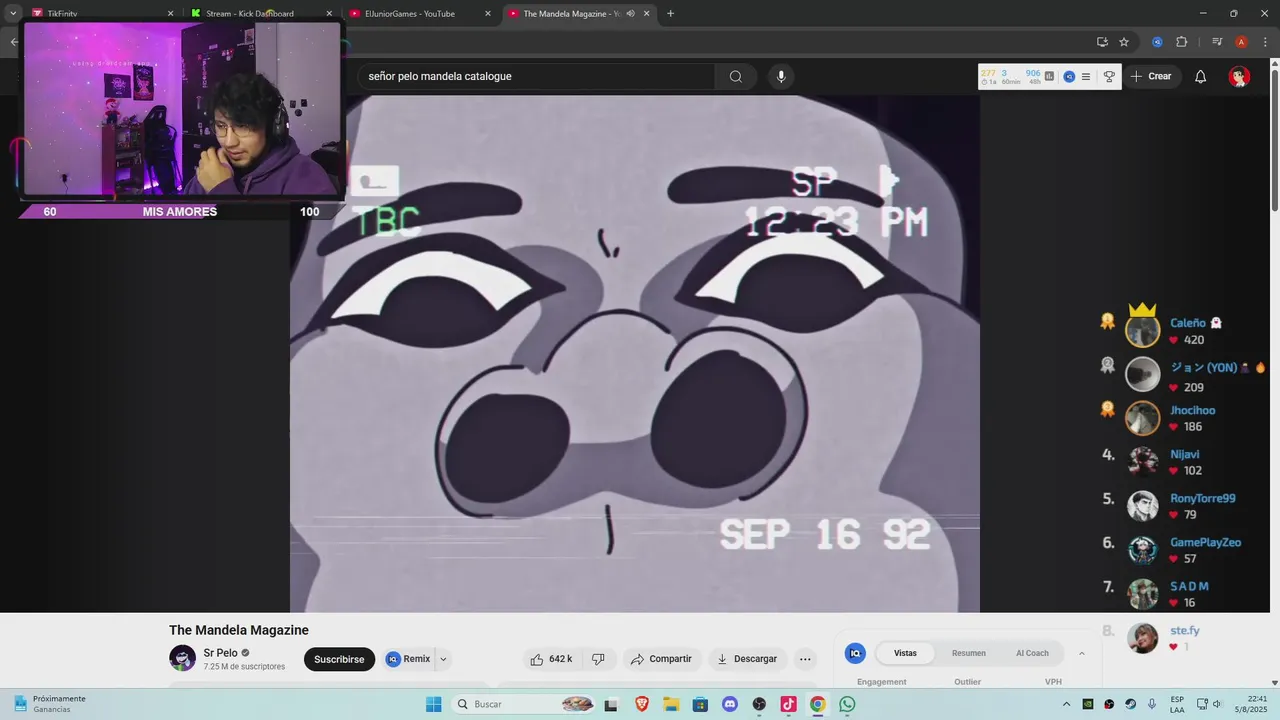This screenshot has height=720, width=1280.
Task: Switch to ElJuniorGames - YouTube tab
Action: pos(421,14)
